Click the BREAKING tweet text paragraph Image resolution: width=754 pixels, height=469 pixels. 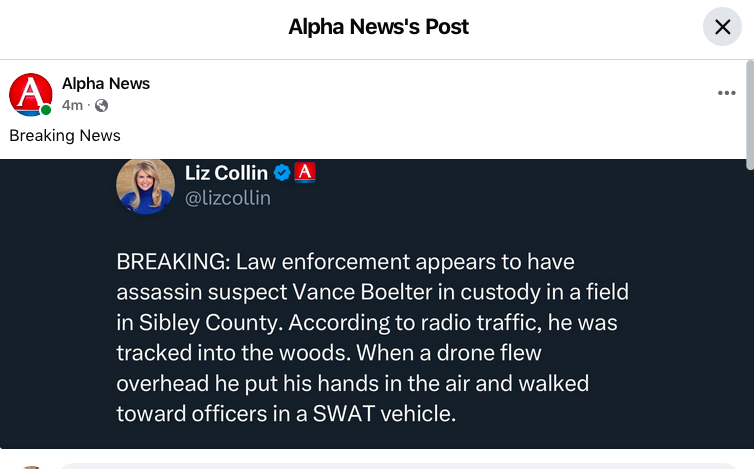coord(372,337)
